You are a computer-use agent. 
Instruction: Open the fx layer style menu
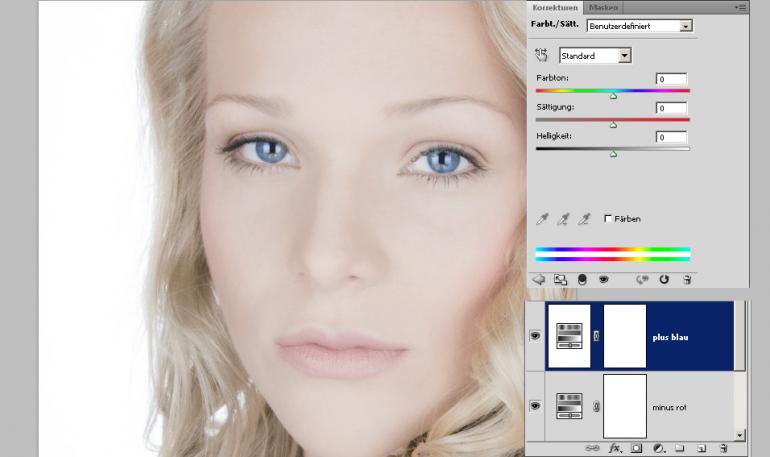click(x=615, y=448)
